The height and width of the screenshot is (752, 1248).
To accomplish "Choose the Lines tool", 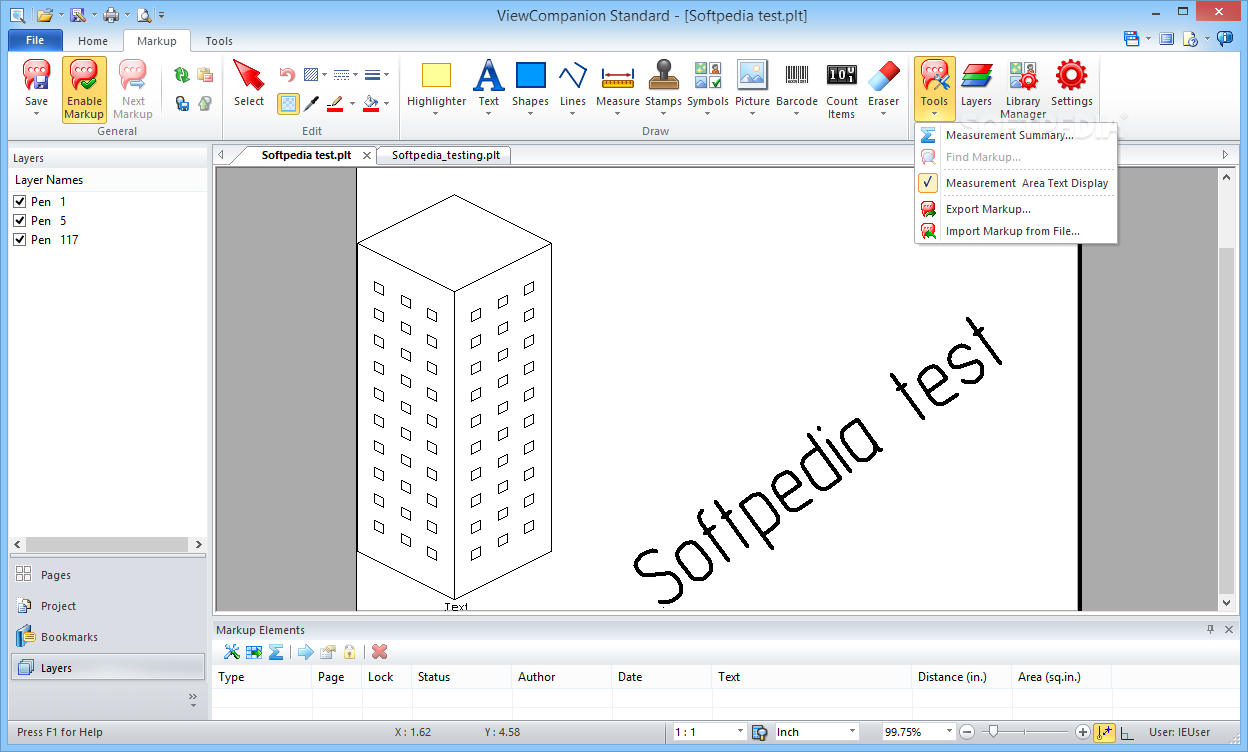I will point(573,86).
